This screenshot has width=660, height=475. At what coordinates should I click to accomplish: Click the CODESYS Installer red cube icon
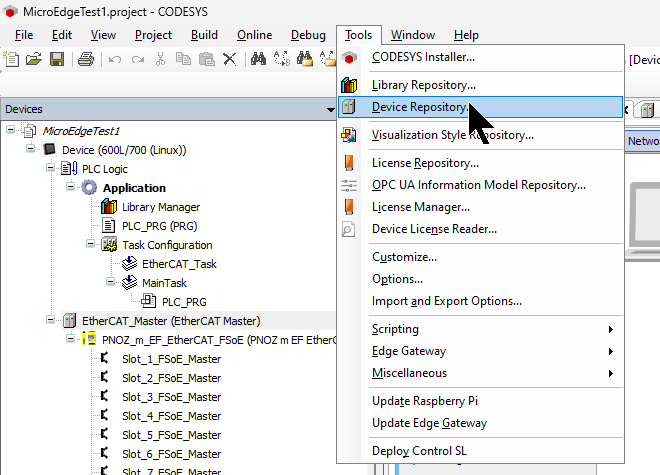coord(349,57)
